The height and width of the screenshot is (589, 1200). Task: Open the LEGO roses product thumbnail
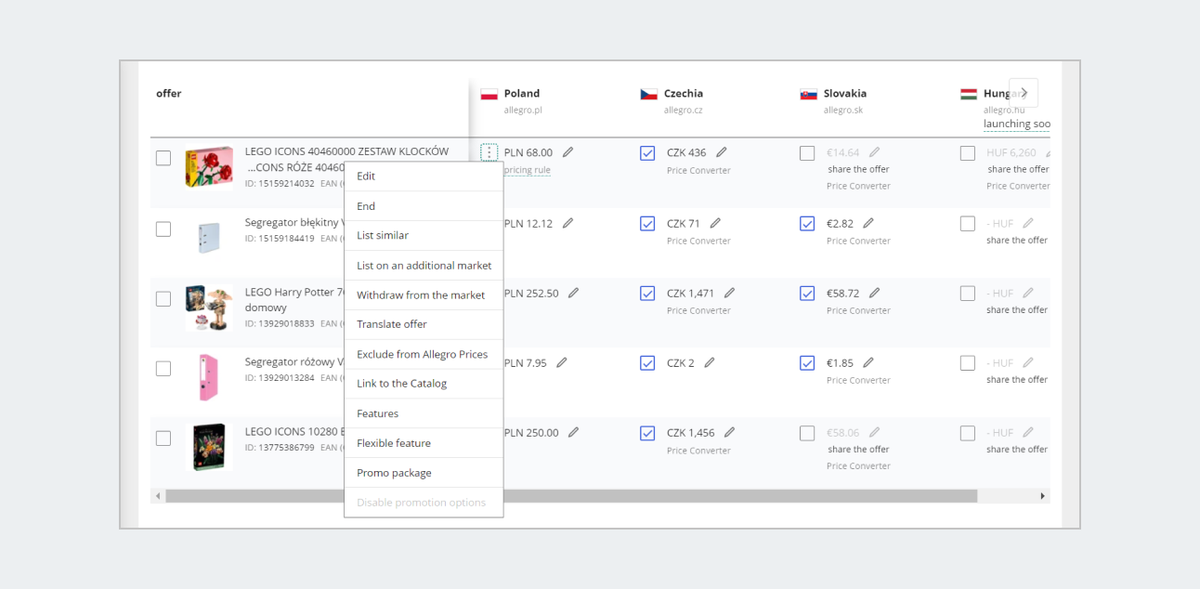209,167
